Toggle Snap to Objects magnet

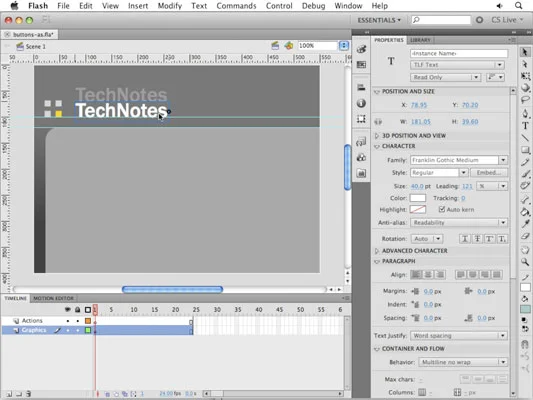pyautogui.click(x=525, y=345)
